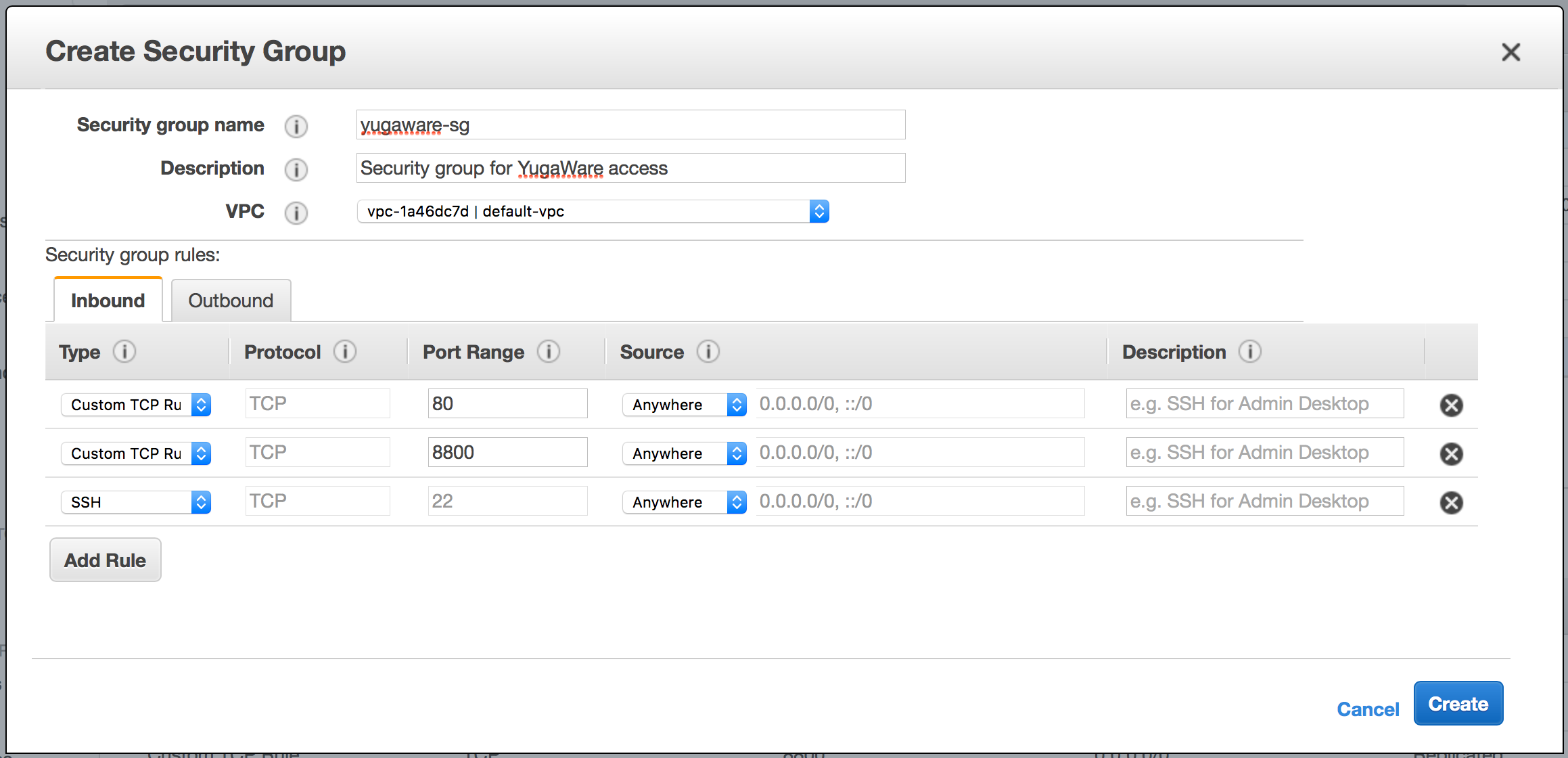Click the Description column header info icon
The image size is (1568, 758).
tap(1251, 352)
